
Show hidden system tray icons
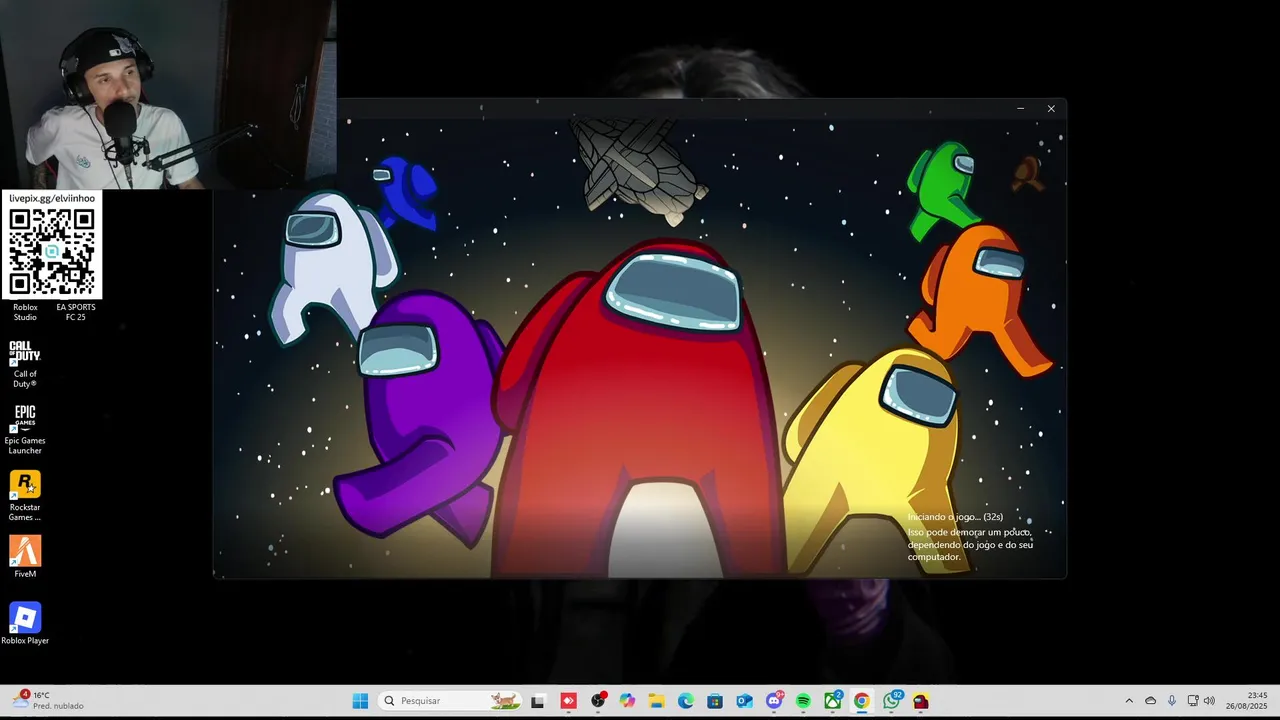[1129, 701]
